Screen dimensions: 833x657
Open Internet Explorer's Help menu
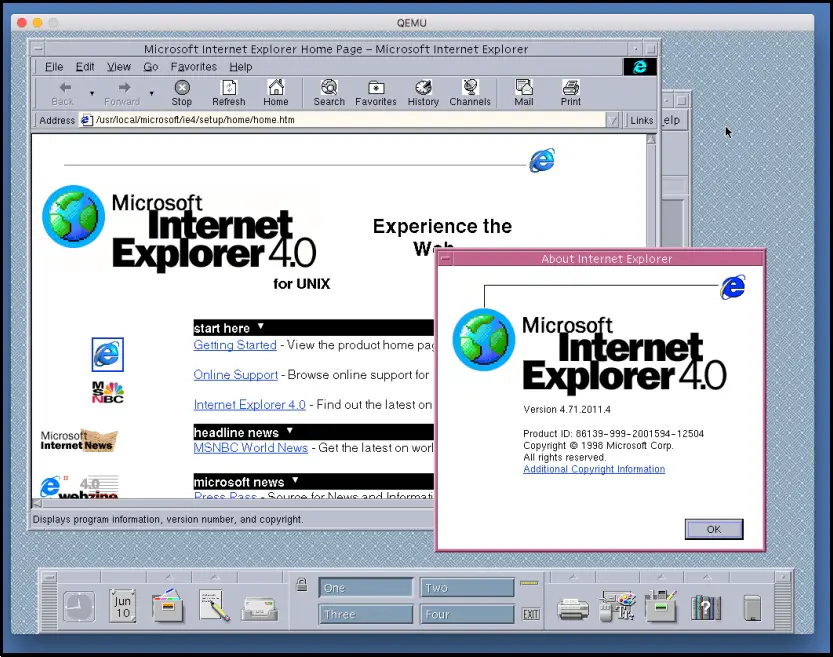pyautogui.click(x=241, y=67)
